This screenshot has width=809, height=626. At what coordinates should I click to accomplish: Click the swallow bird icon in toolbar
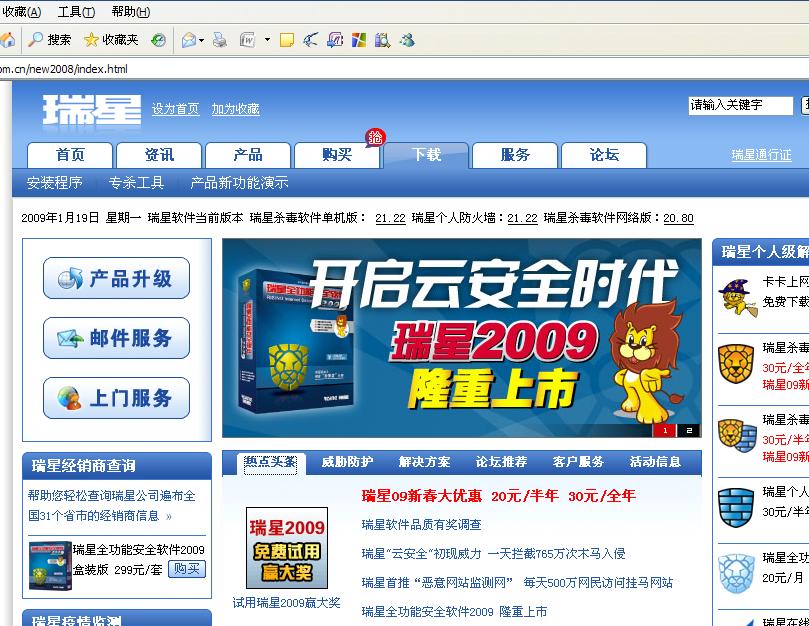[x=310, y=40]
